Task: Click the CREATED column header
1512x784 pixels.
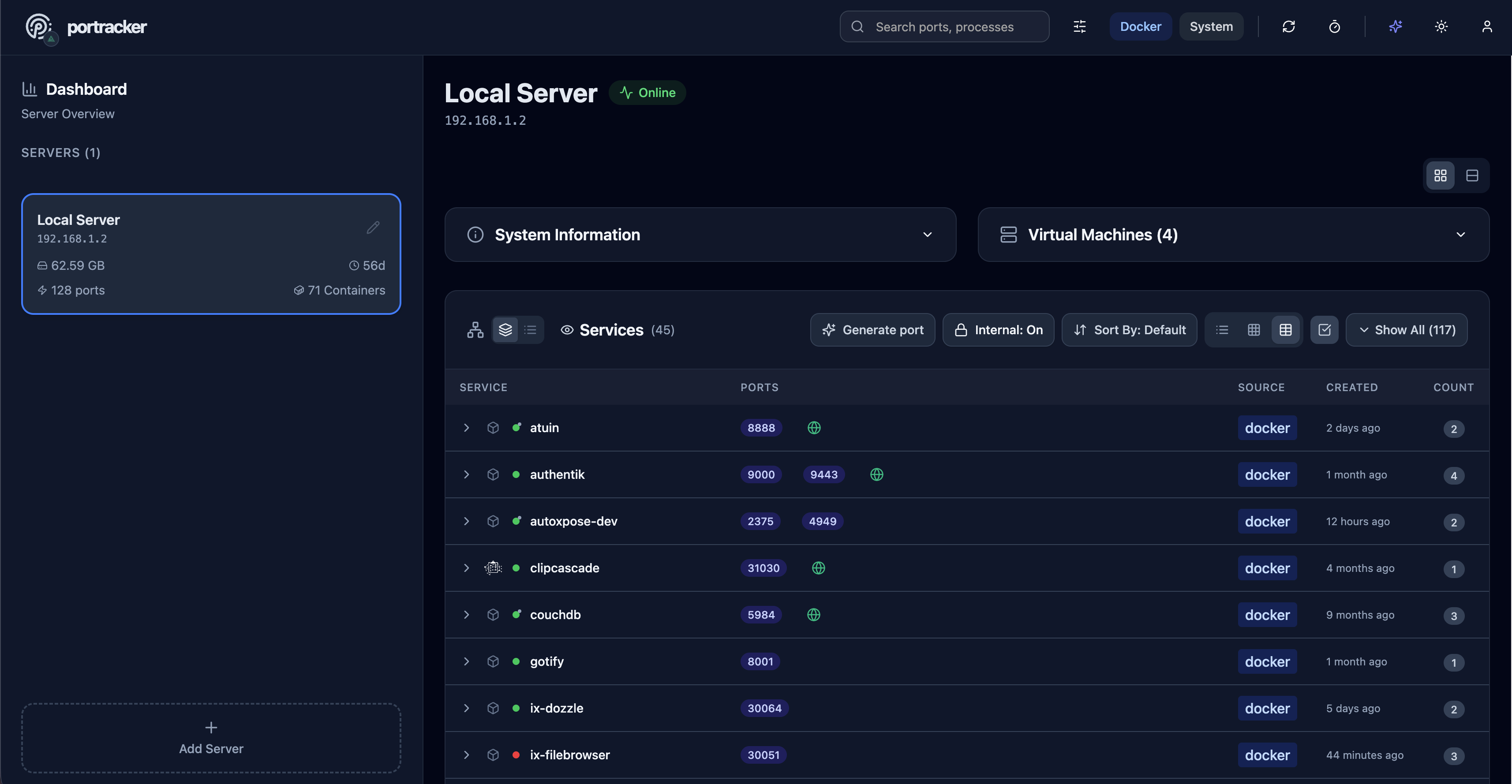Action: coord(1352,387)
